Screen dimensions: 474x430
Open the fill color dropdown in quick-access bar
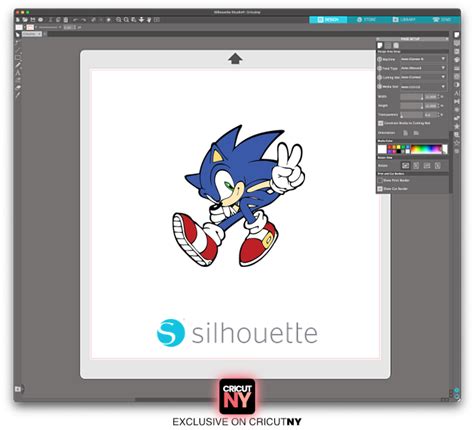pyautogui.click(x=23, y=27)
